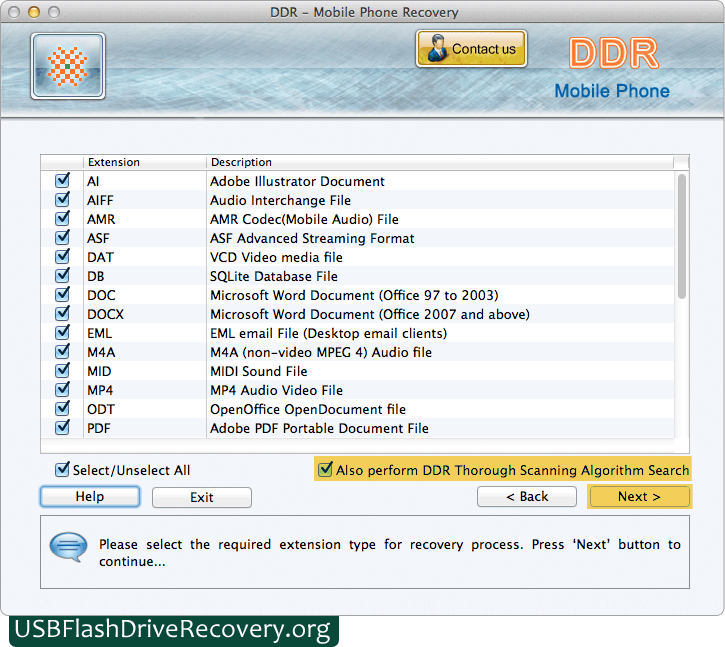Image resolution: width=725 pixels, height=647 pixels.
Task: Select 'Adobe PDF Portable Document File' description
Action: 319,428
